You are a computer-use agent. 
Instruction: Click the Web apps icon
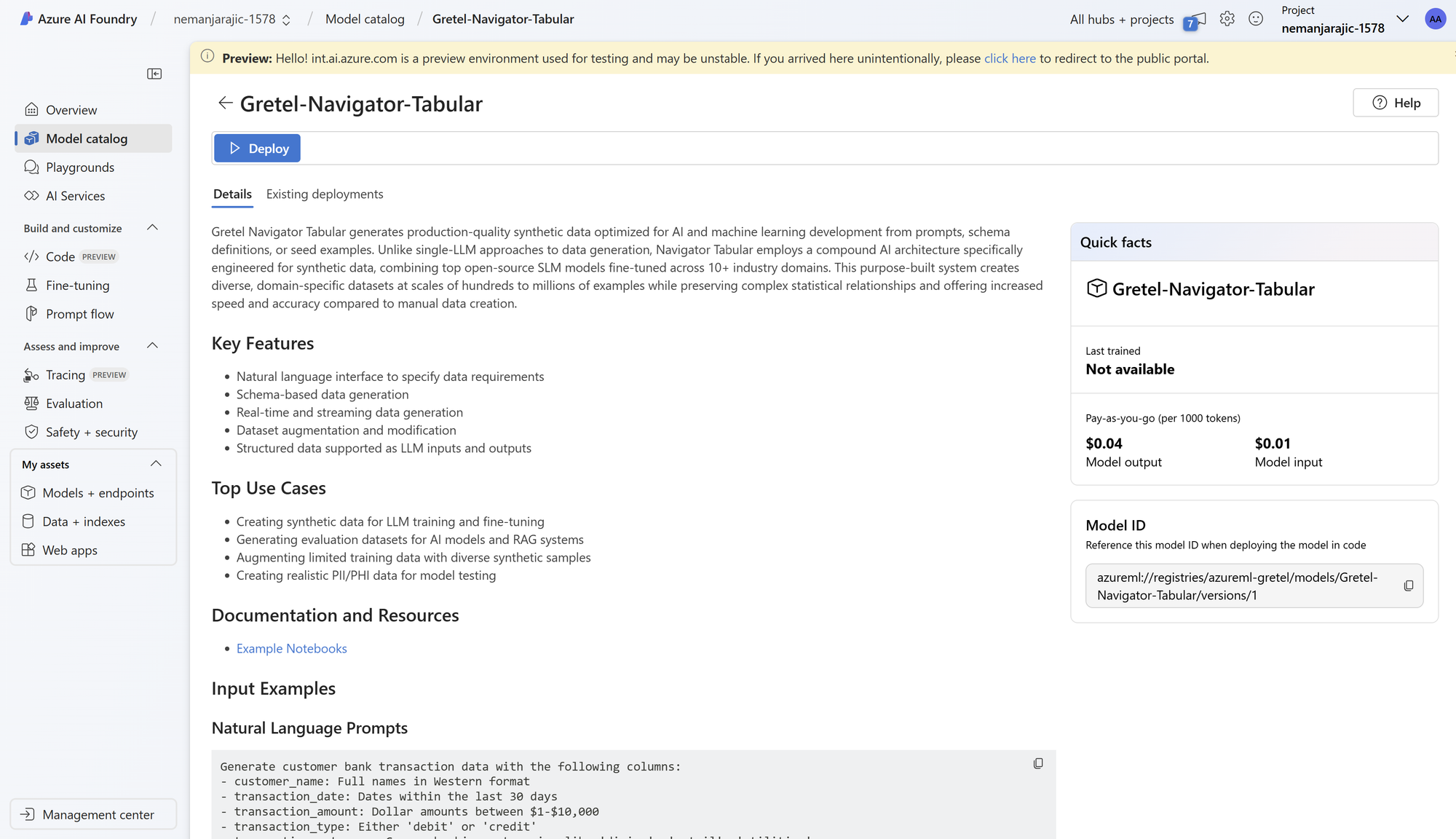(x=28, y=551)
